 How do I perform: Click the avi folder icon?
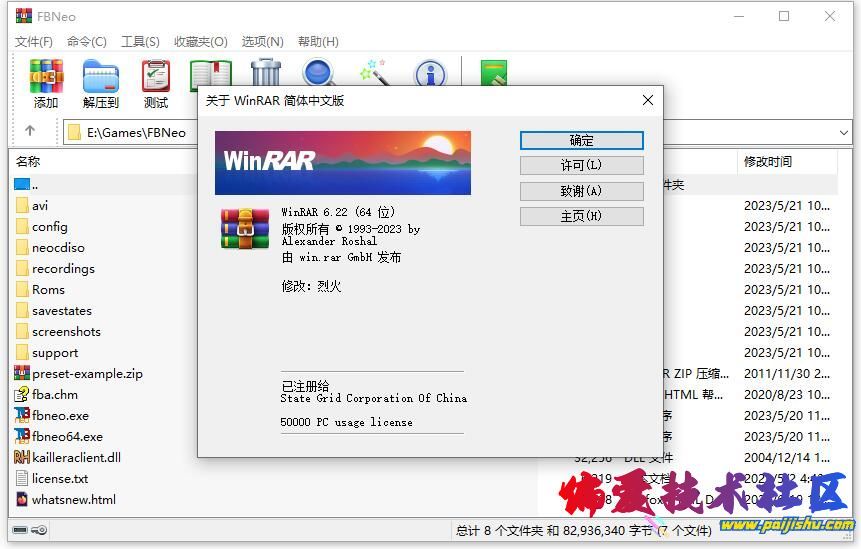point(23,206)
